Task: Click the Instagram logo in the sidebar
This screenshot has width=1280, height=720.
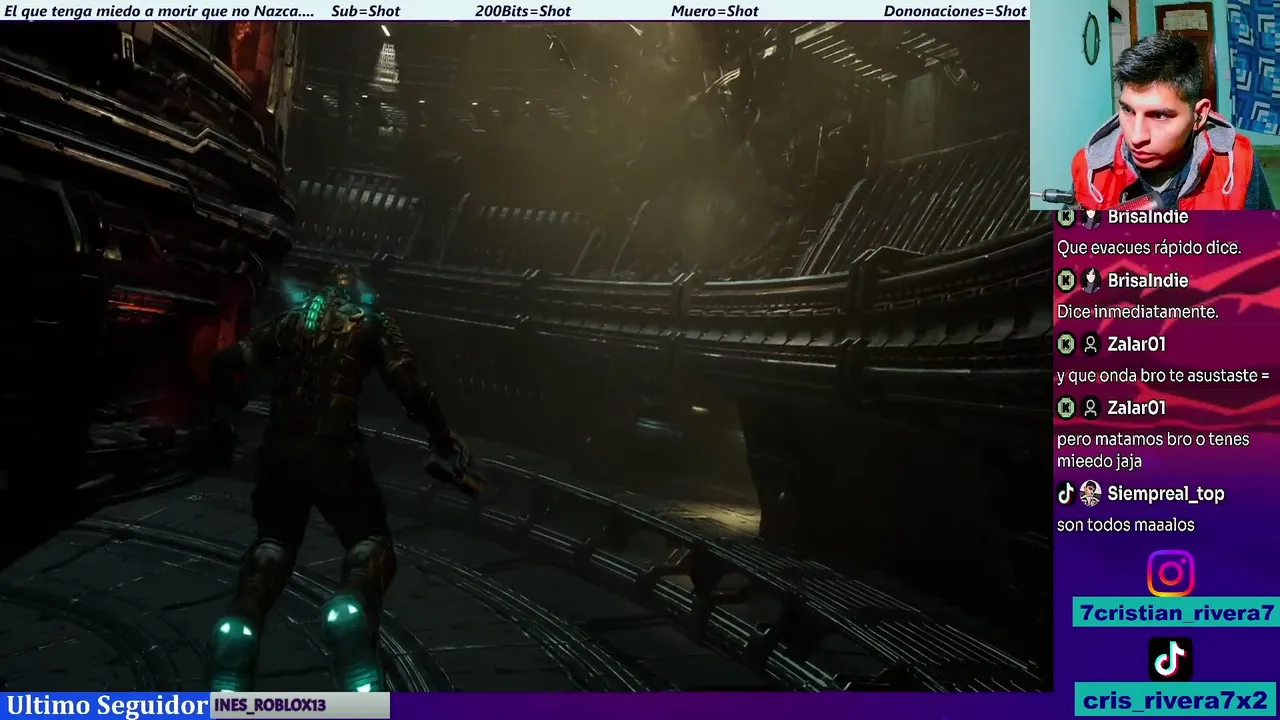Action: (1171, 574)
